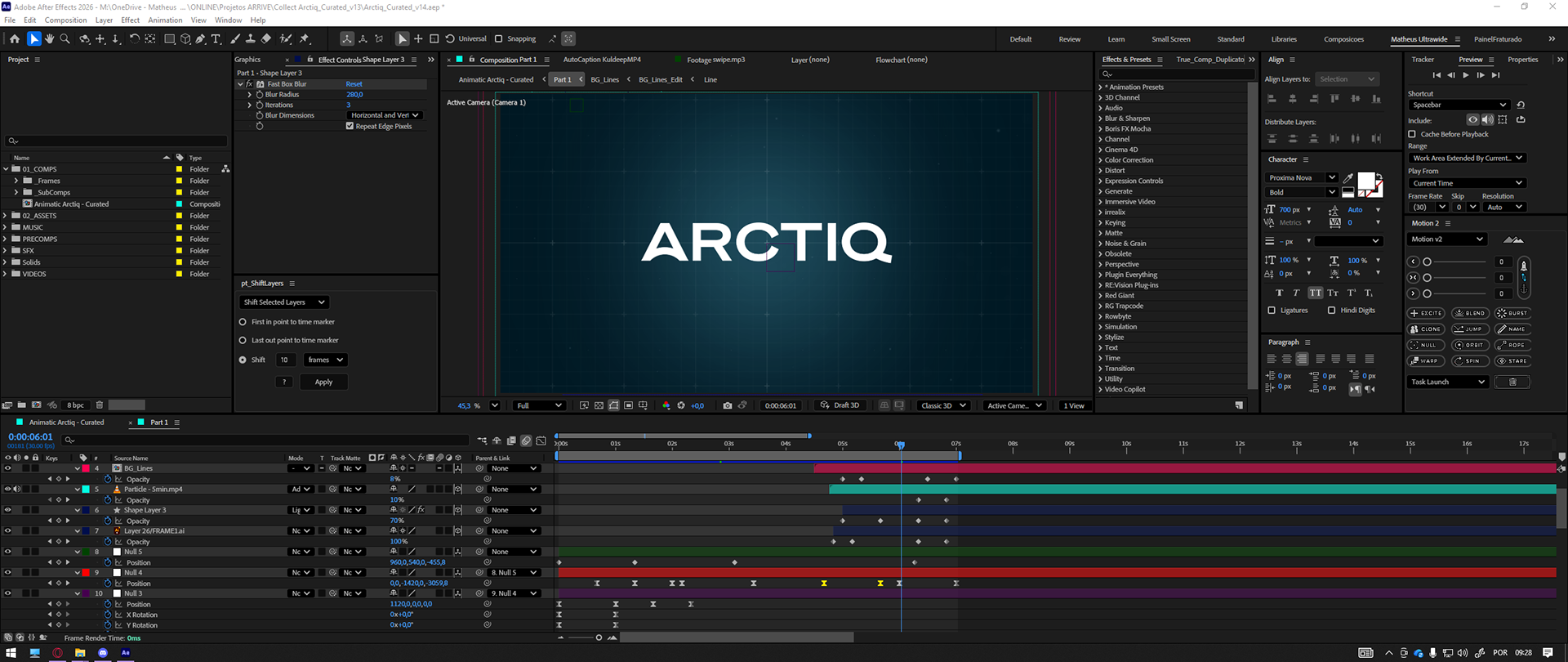Open the frames unit dropdown

click(x=325, y=360)
